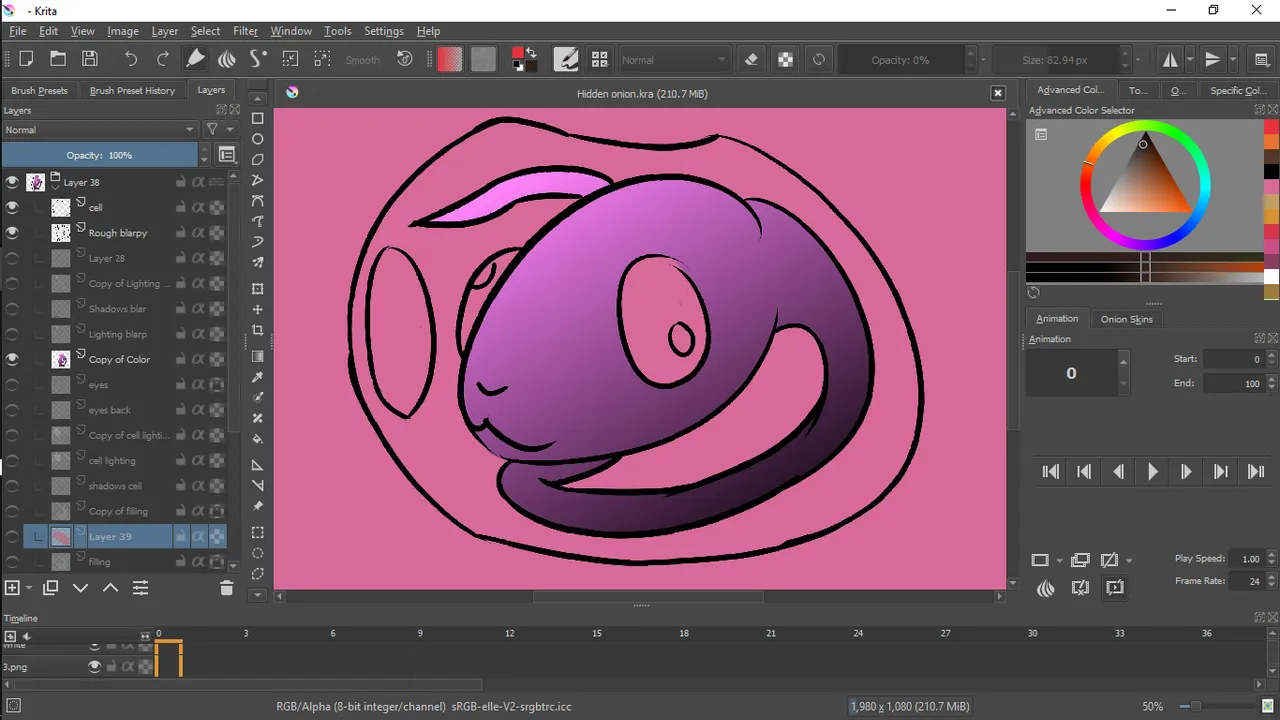Move layer up with the up arrow
The image size is (1280, 720).
[x=110, y=588]
